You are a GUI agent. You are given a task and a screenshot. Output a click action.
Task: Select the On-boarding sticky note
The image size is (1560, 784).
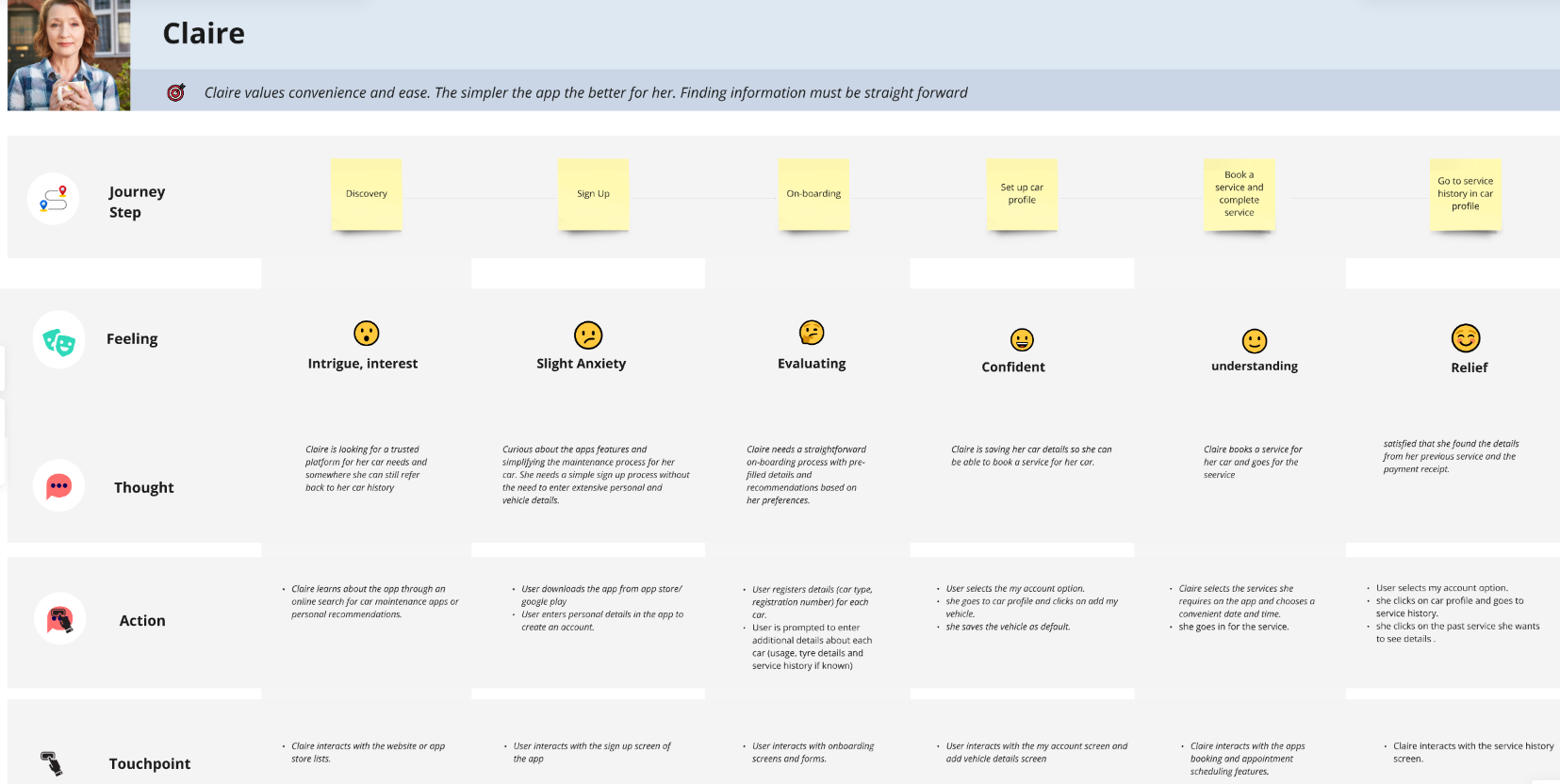tap(813, 194)
